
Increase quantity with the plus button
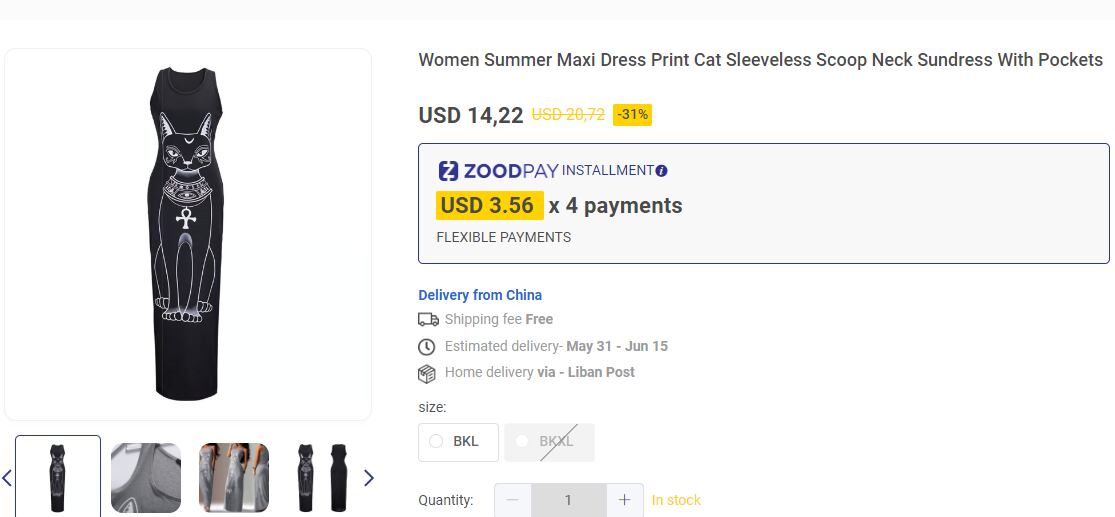click(x=624, y=500)
